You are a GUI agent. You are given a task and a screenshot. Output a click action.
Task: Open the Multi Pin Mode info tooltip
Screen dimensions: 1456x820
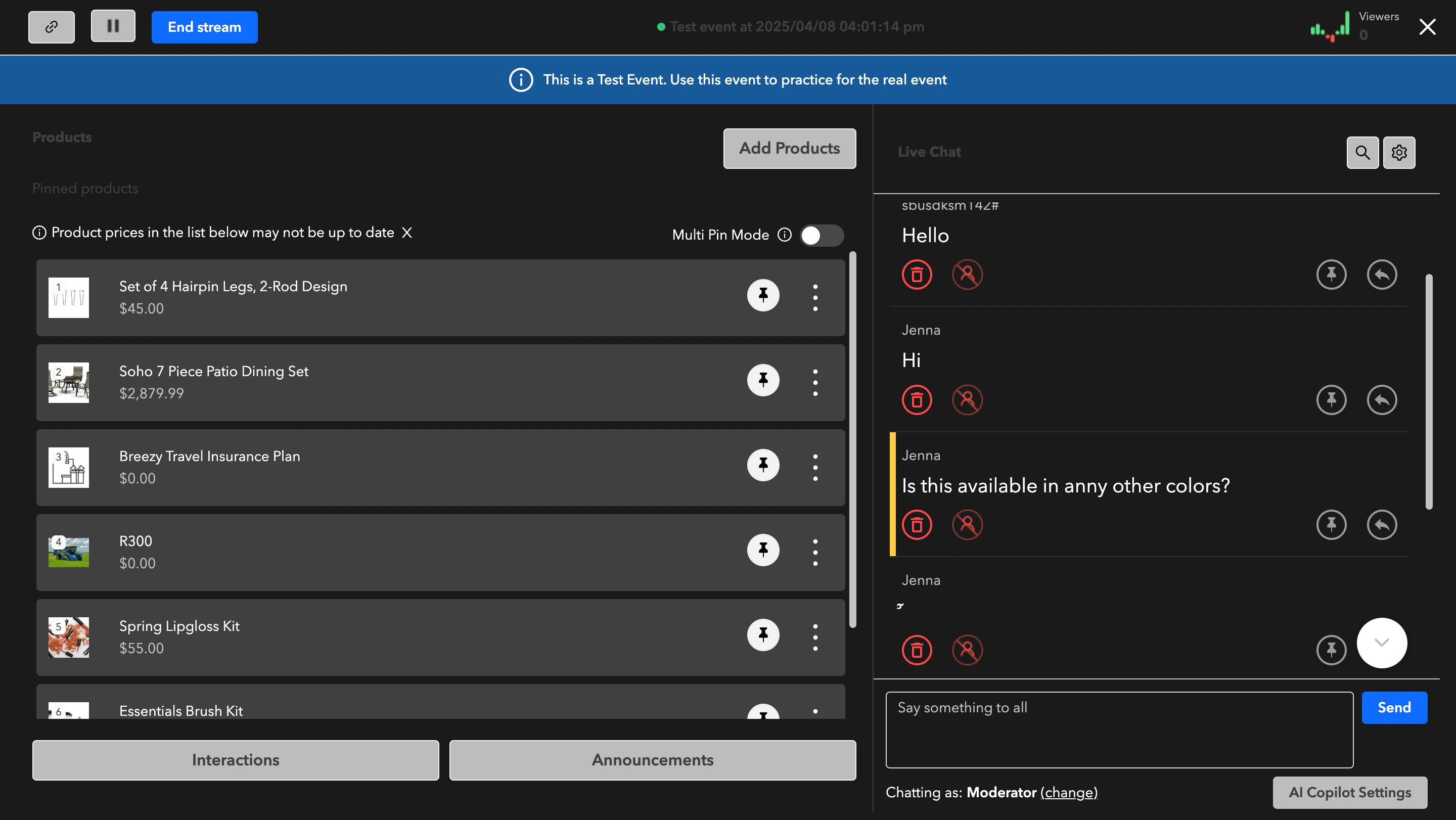click(784, 235)
